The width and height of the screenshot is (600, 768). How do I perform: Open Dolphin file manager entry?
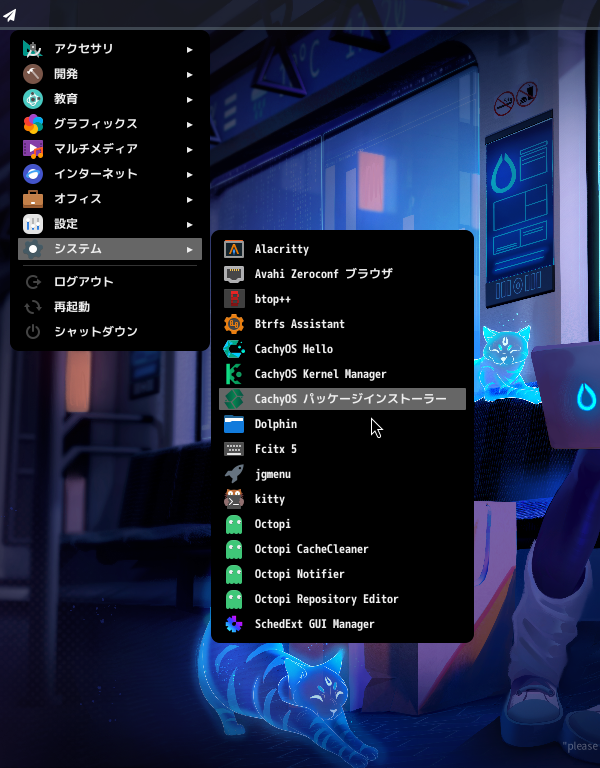click(x=342, y=424)
